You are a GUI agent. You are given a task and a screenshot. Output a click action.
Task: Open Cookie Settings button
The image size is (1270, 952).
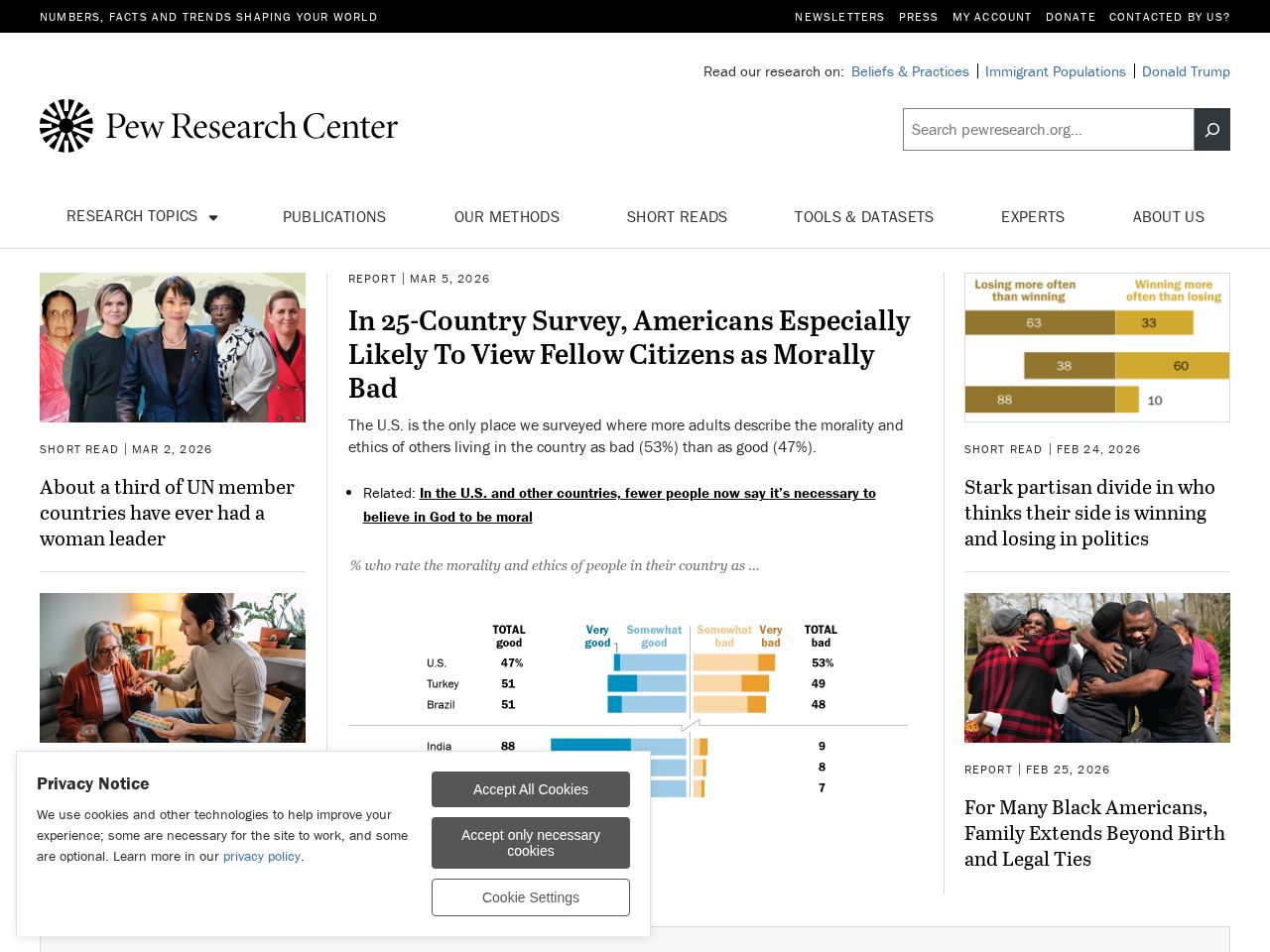(x=531, y=897)
